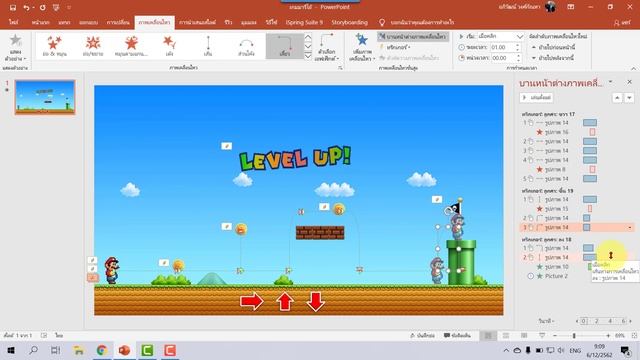Switch to the การเปลี่ยน (Transitions) tab
This screenshot has width=640, height=360.
click(118, 22)
